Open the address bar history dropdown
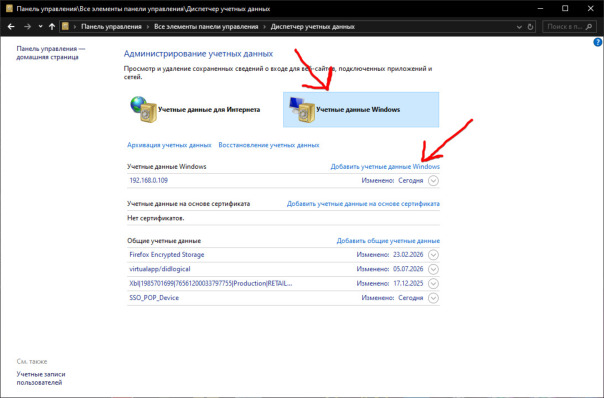This screenshot has height=398, width=604. point(519,27)
